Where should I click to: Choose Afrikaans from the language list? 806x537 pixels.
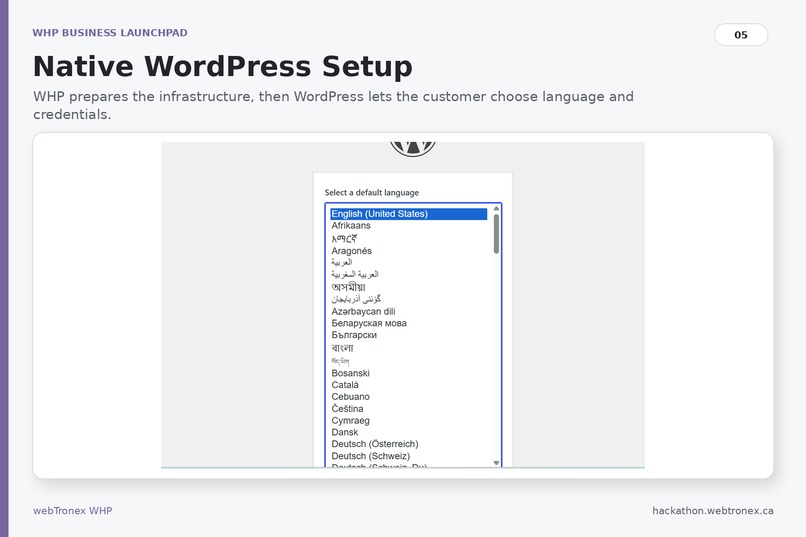coord(351,226)
